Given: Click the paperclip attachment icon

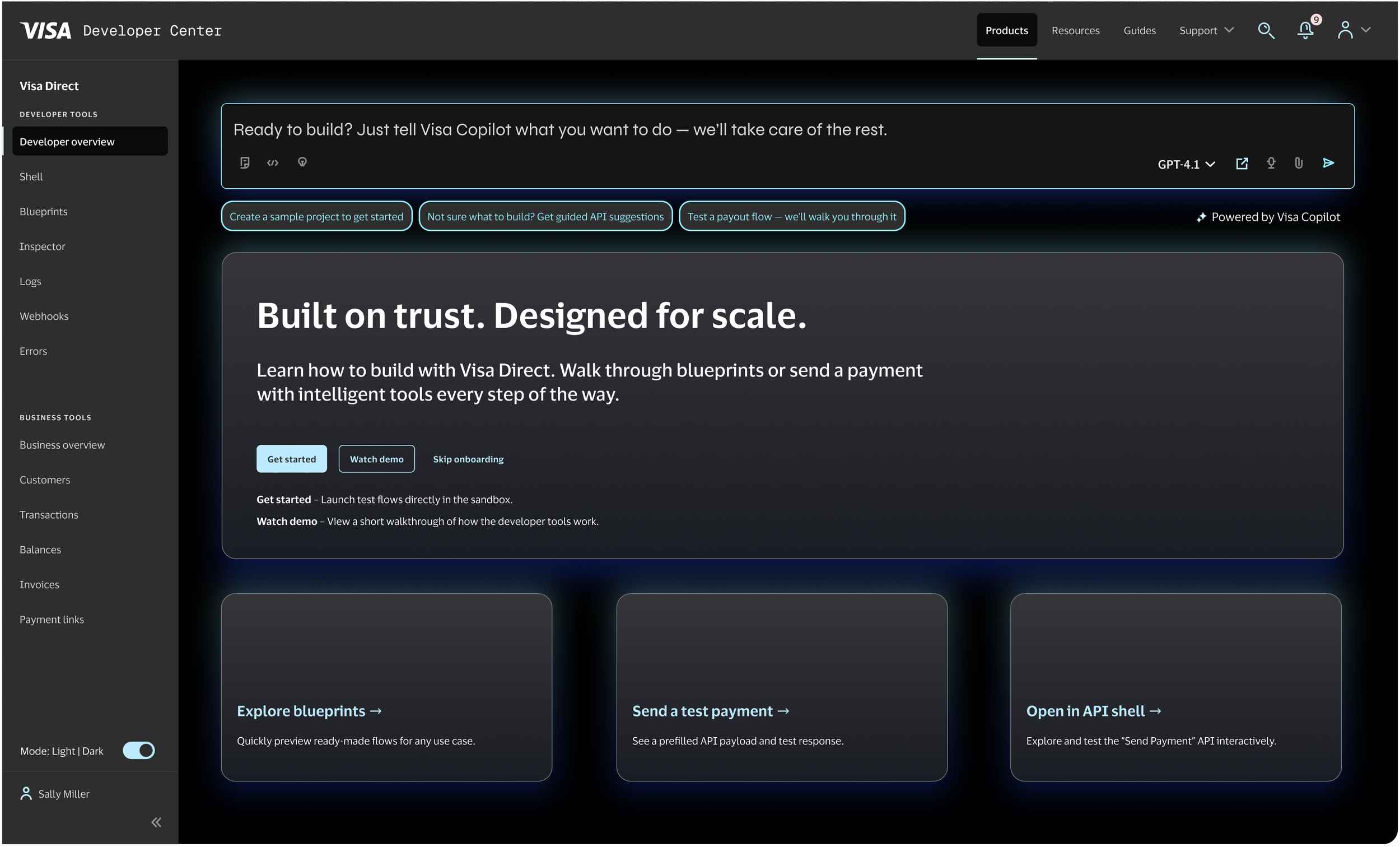Looking at the screenshot, I should [1298, 163].
